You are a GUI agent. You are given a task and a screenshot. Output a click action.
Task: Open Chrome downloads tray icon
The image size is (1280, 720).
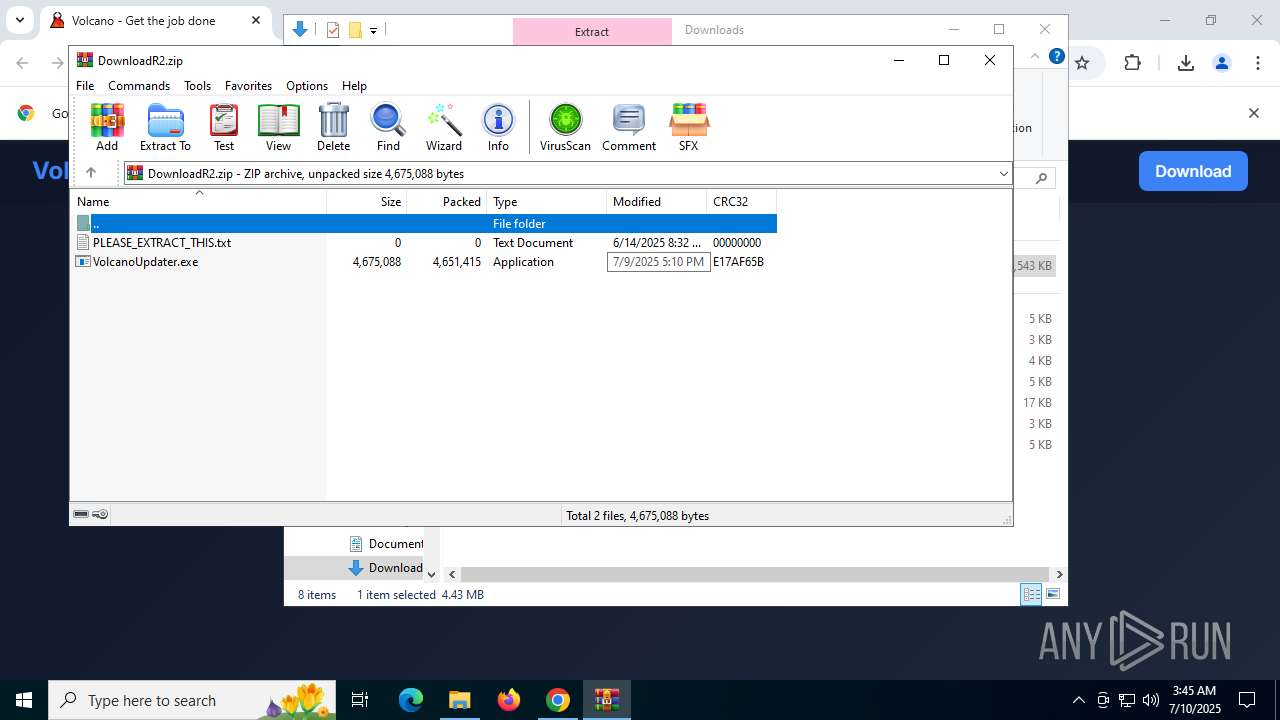click(x=1185, y=63)
